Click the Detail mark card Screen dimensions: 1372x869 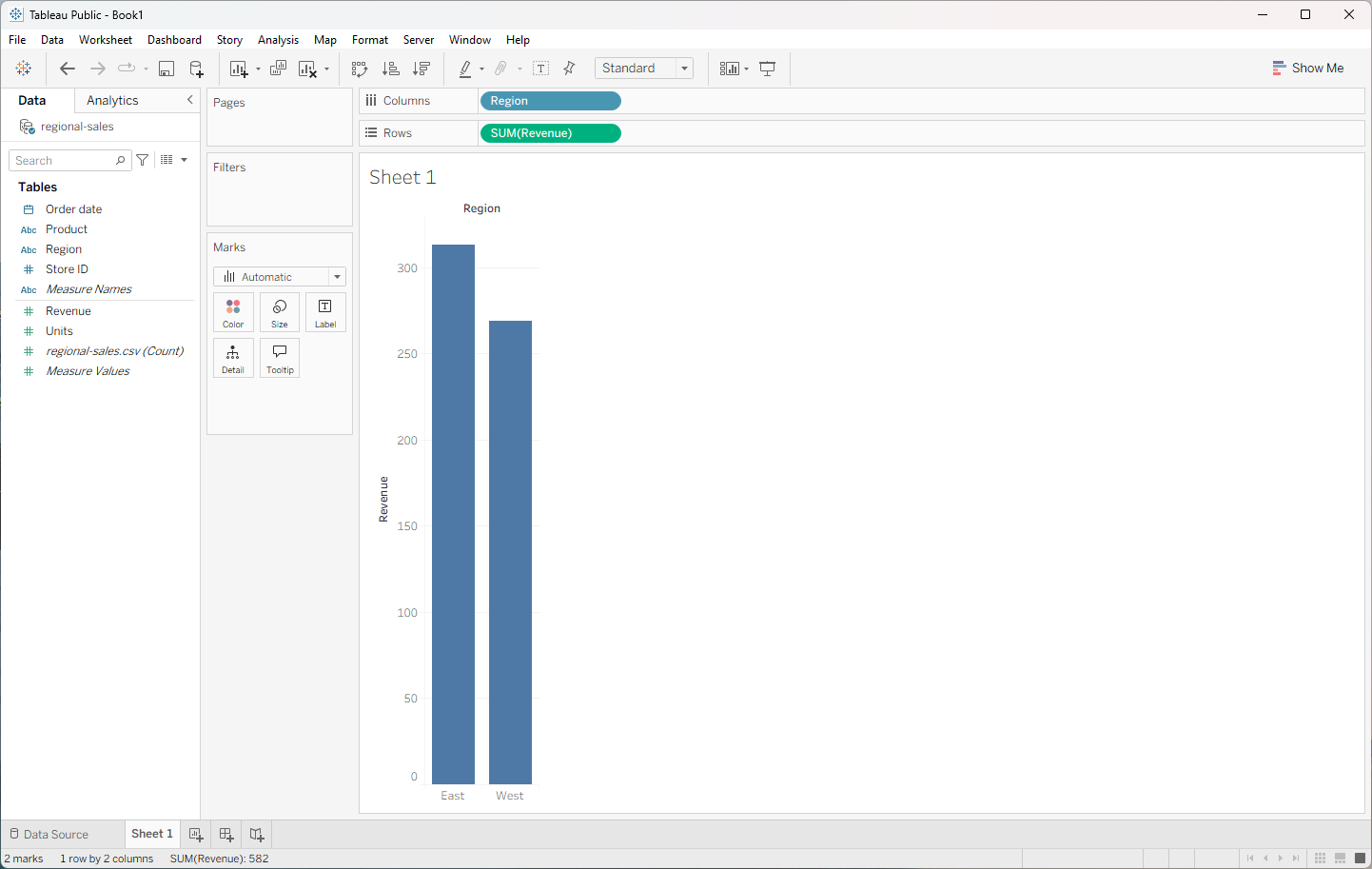point(233,358)
